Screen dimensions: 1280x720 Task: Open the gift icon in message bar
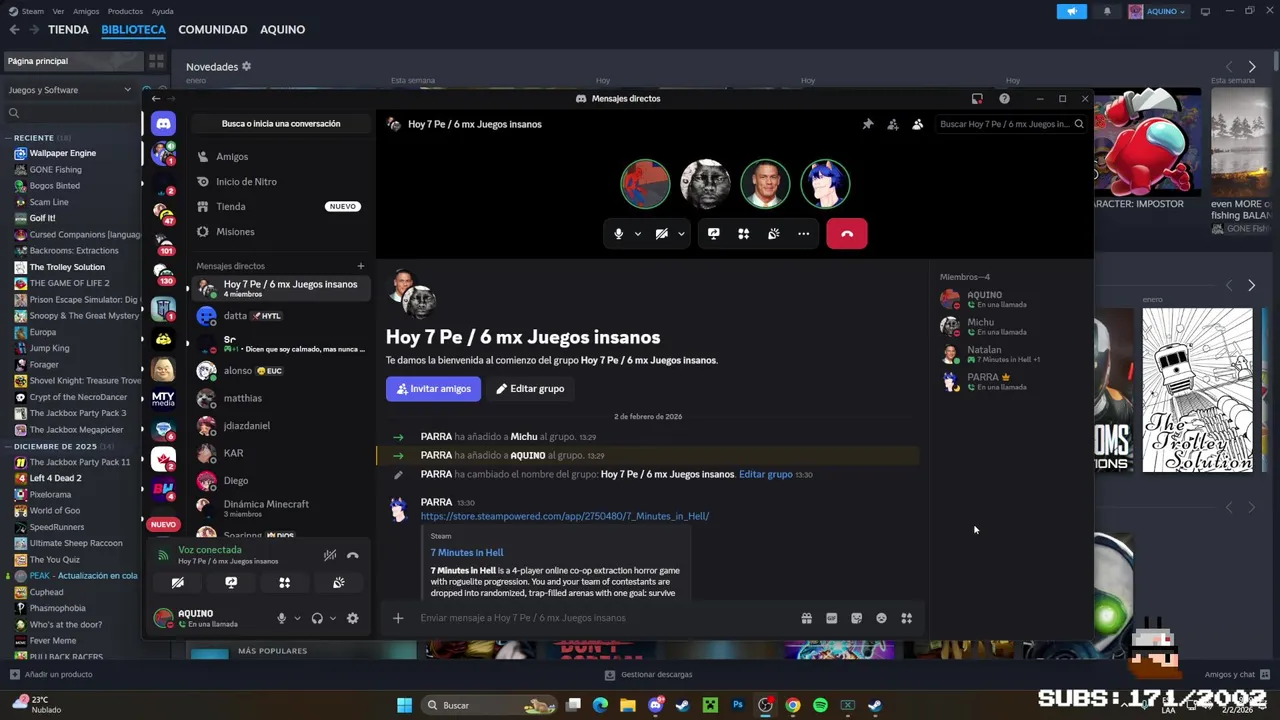[806, 618]
